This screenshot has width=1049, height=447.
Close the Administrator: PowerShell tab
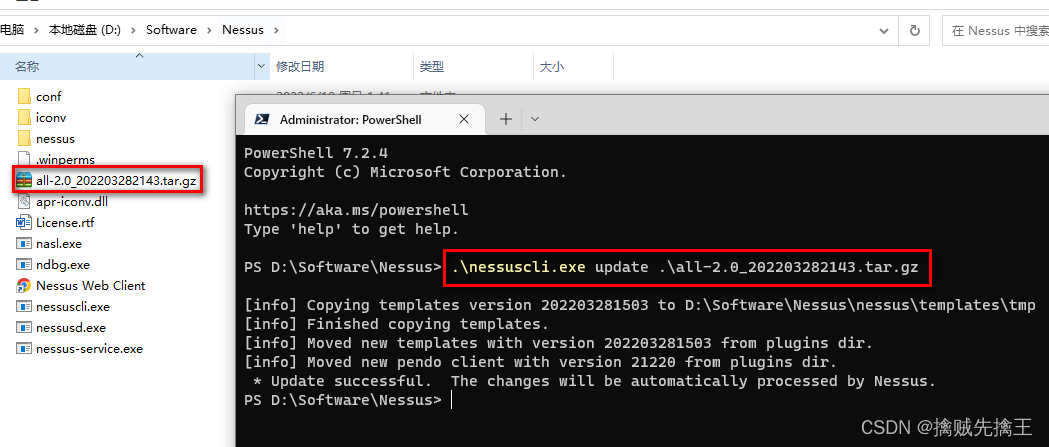click(x=466, y=119)
